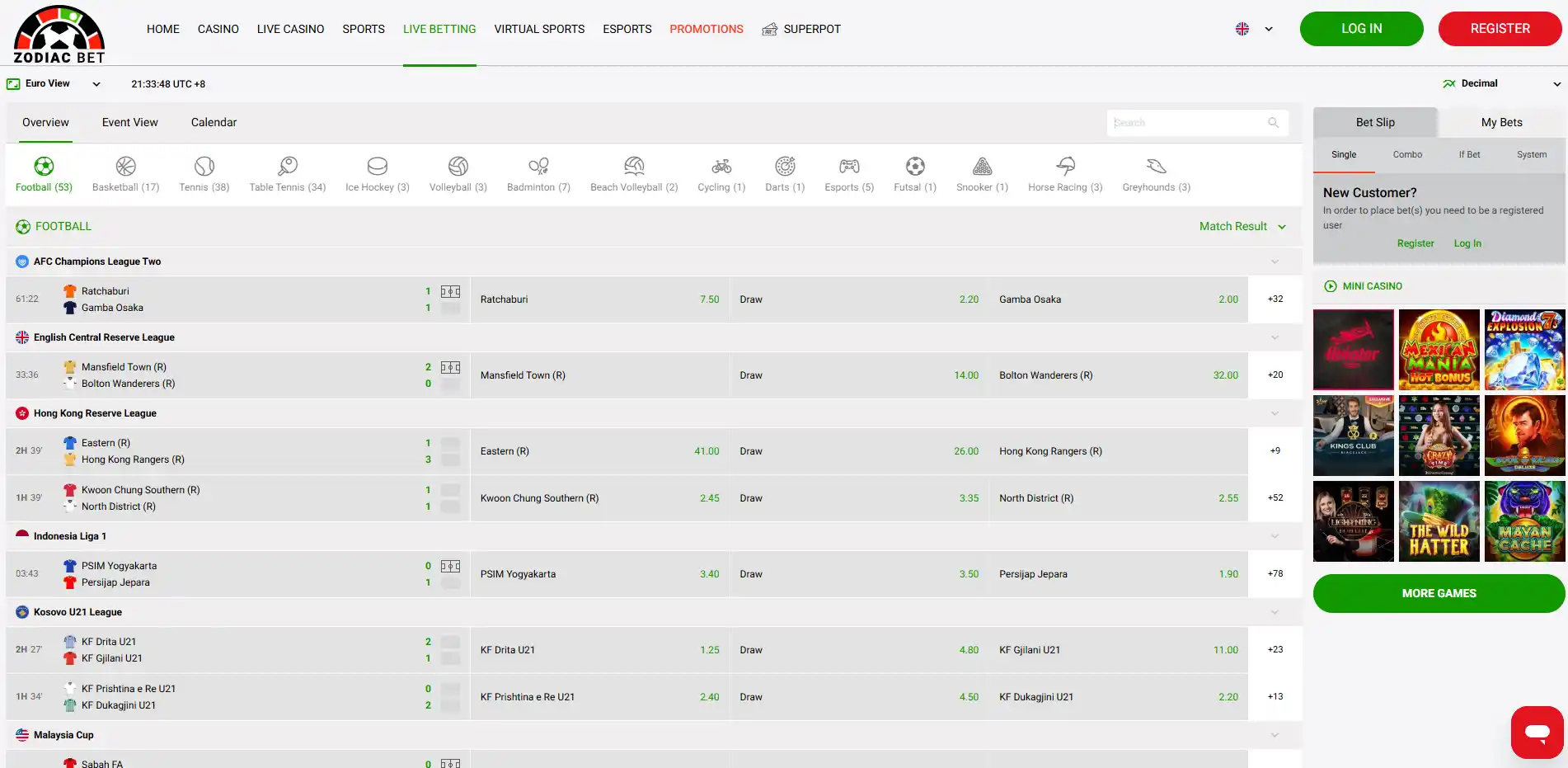The width and height of the screenshot is (1568, 768).
Task: Select the If Bet tab
Action: pyautogui.click(x=1469, y=155)
